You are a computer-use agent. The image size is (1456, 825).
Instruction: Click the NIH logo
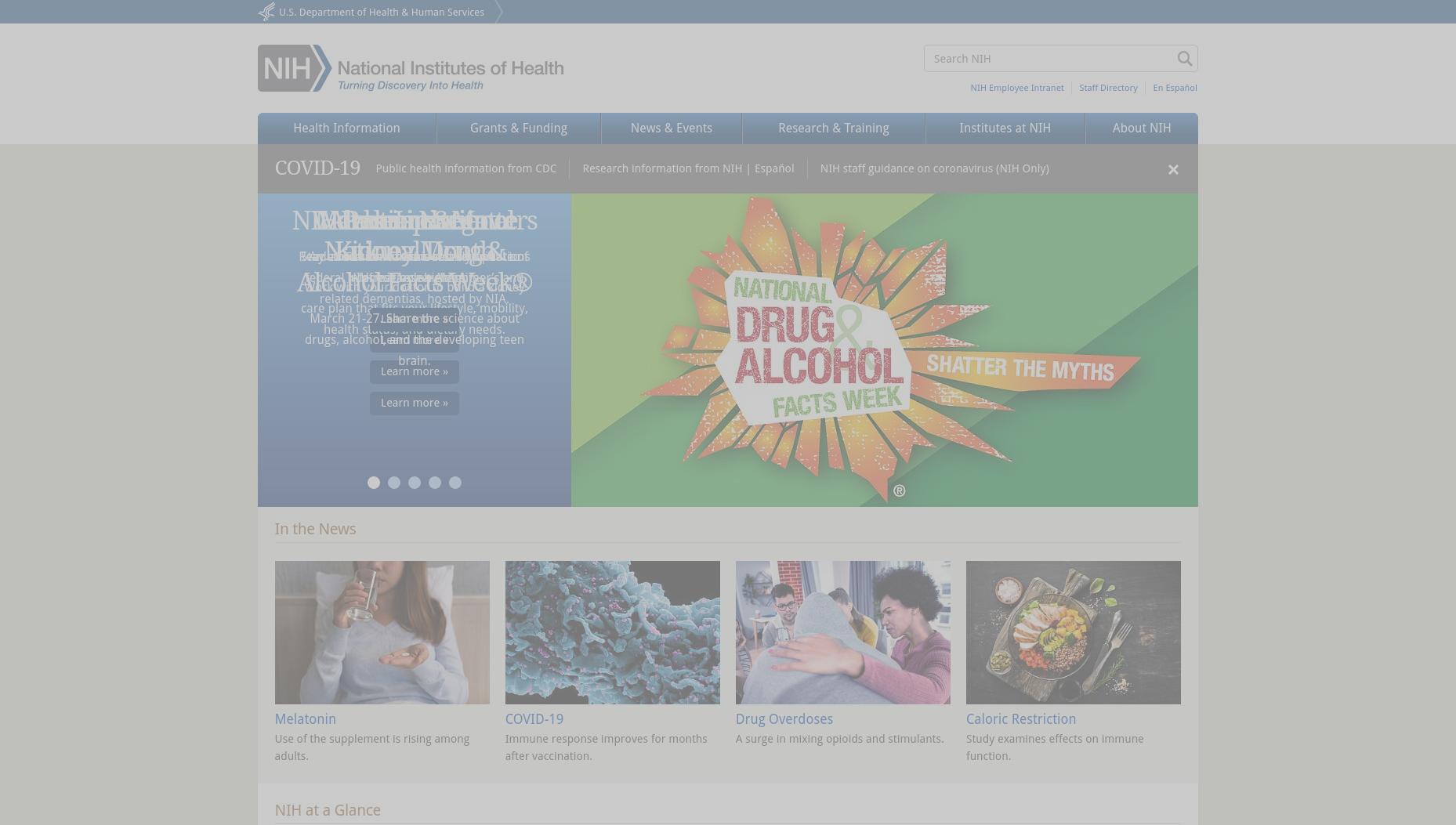[x=410, y=68]
